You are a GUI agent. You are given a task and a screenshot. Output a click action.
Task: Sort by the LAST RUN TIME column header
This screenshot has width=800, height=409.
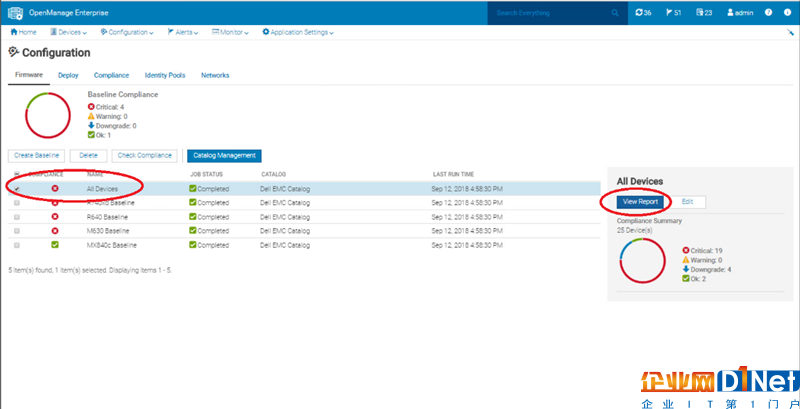pyautogui.click(x=454, y=174)
